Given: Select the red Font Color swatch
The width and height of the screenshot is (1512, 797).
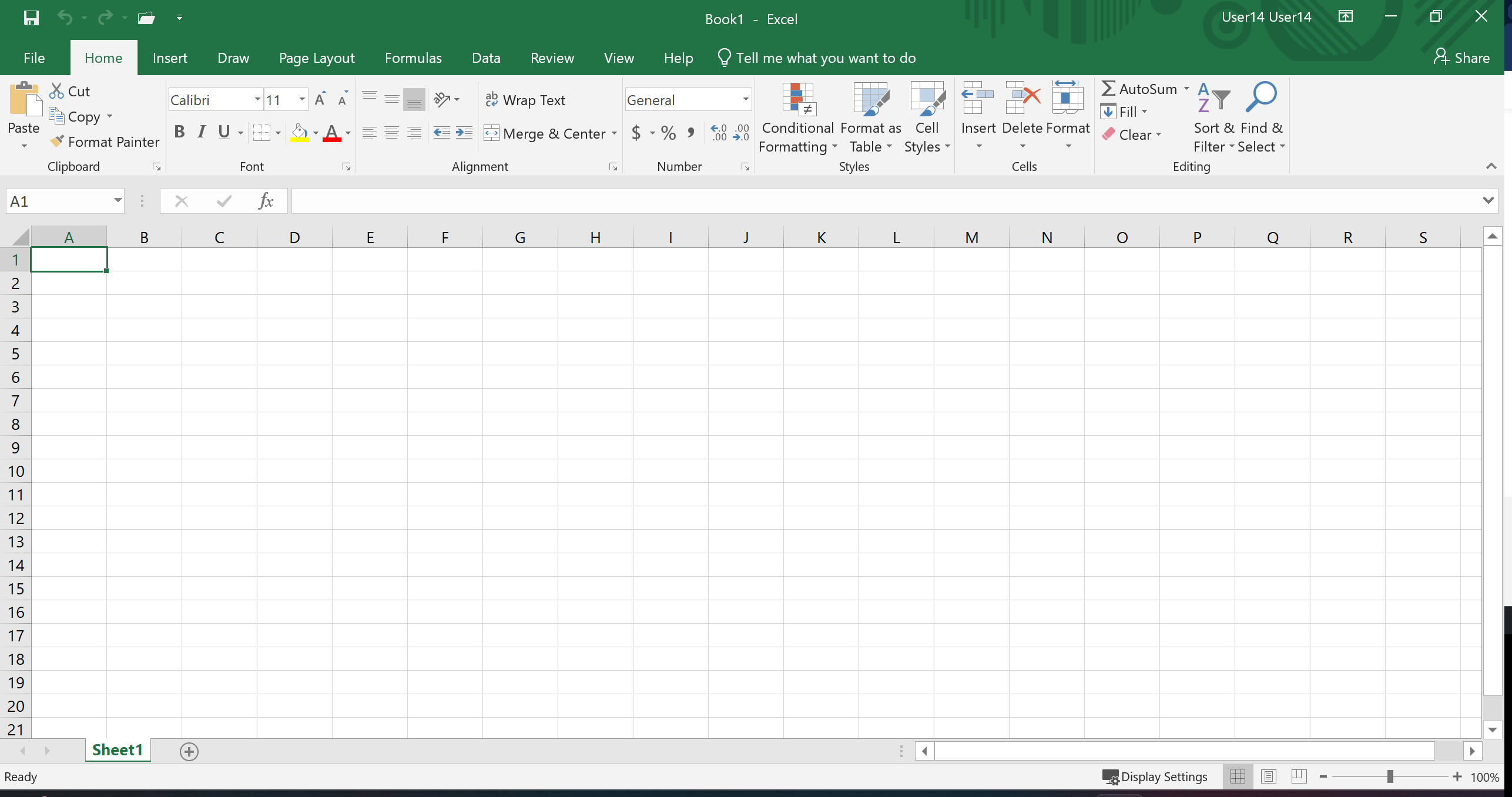Looking at the screenshot, I should [x=331, y=133].
